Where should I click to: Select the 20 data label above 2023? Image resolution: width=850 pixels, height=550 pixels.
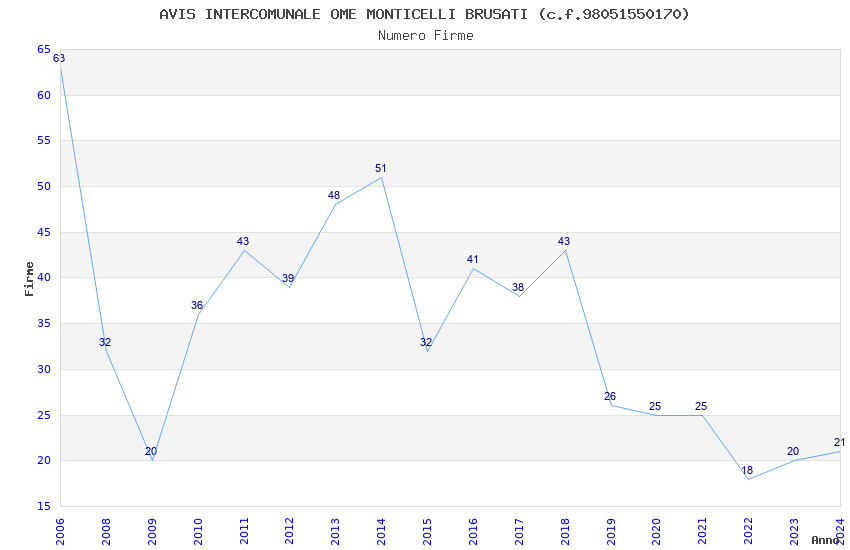793,451
